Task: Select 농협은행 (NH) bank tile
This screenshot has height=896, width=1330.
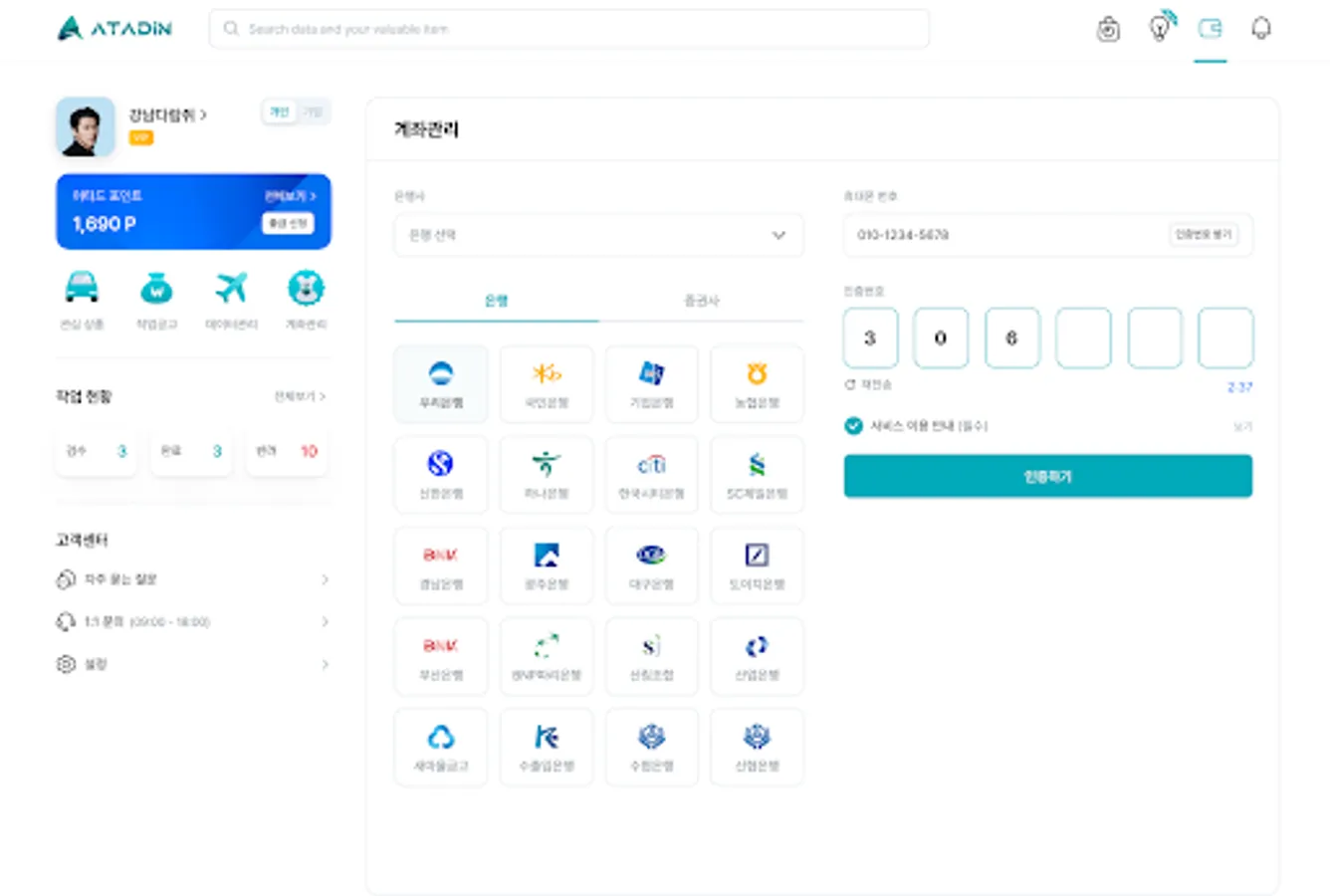Action: pyautogui.click(x=757, y=383)
